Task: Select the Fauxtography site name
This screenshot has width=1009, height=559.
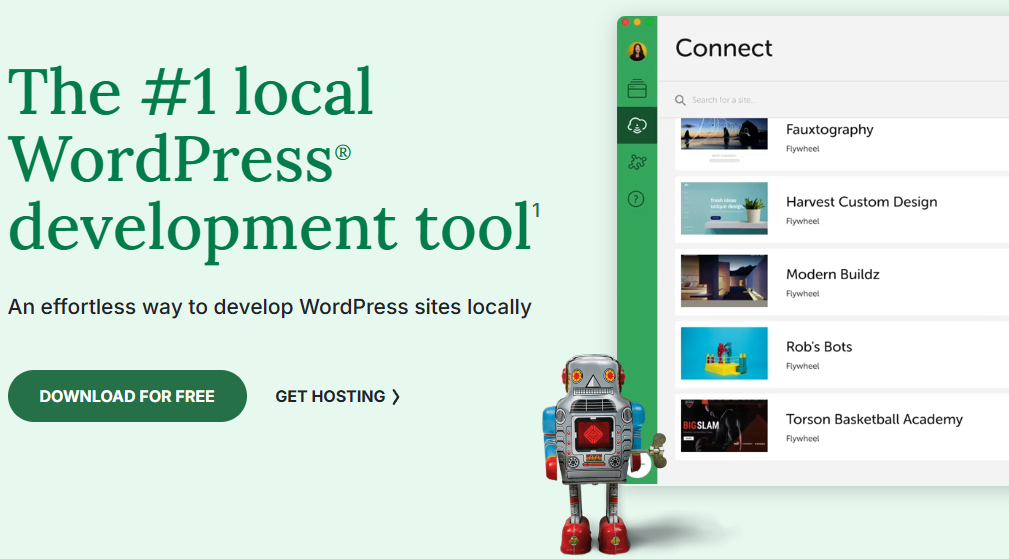Action: tap(829, 130)
